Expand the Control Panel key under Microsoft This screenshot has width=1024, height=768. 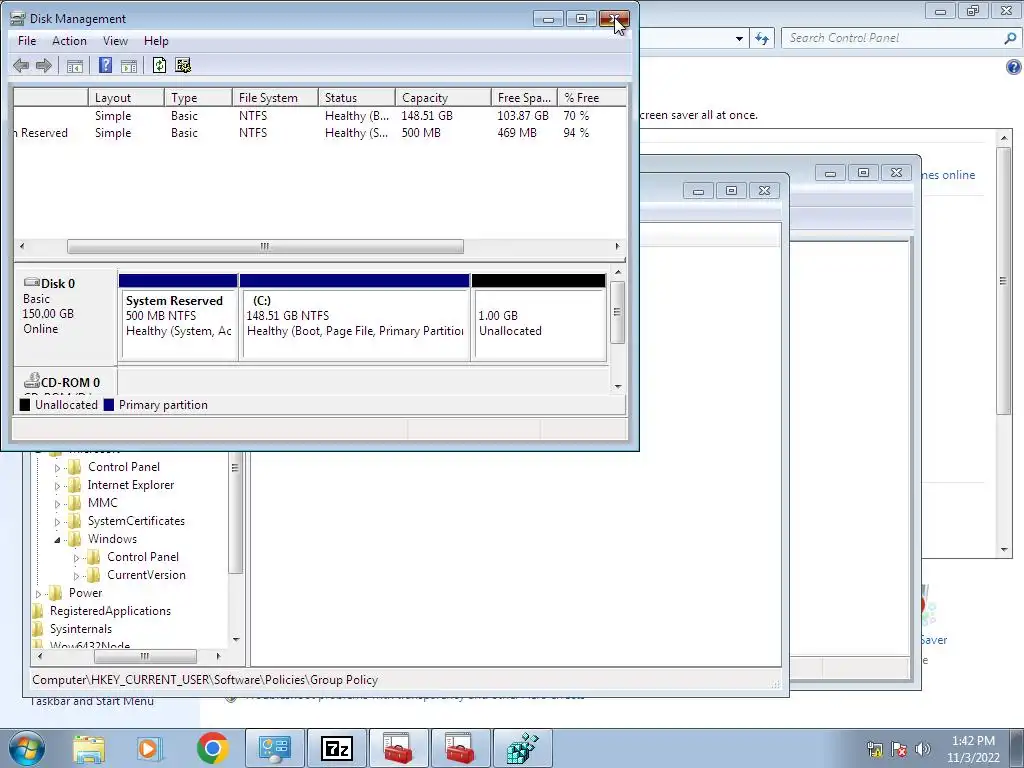click(57, 468)
